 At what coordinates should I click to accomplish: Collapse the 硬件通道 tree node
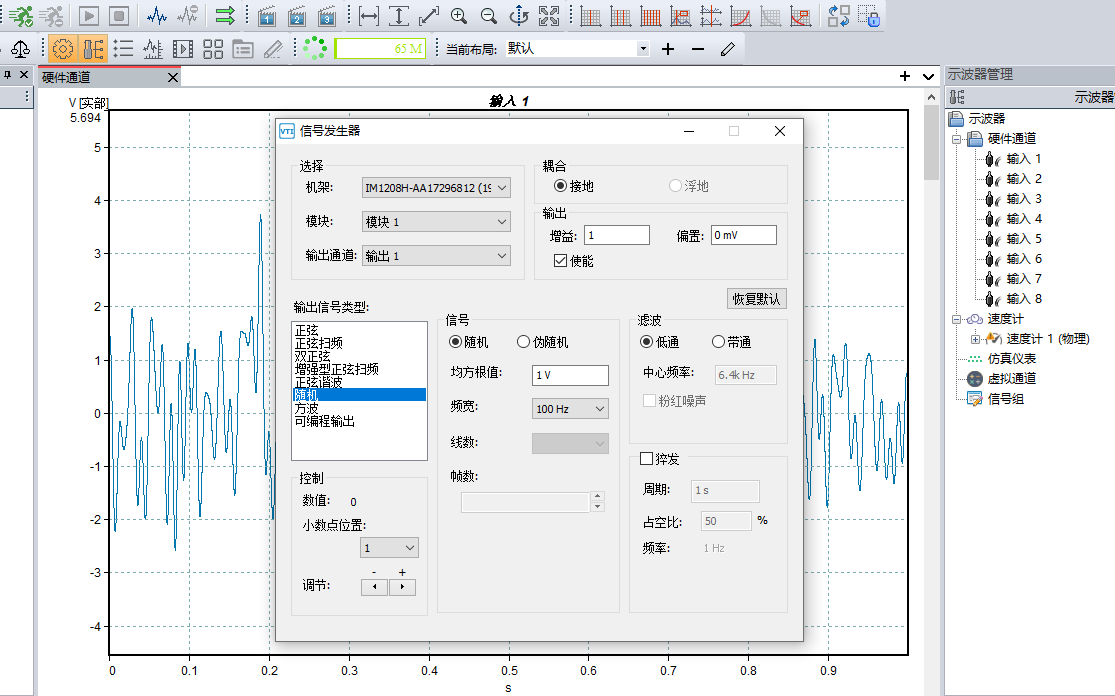click(x=956, y=139)
